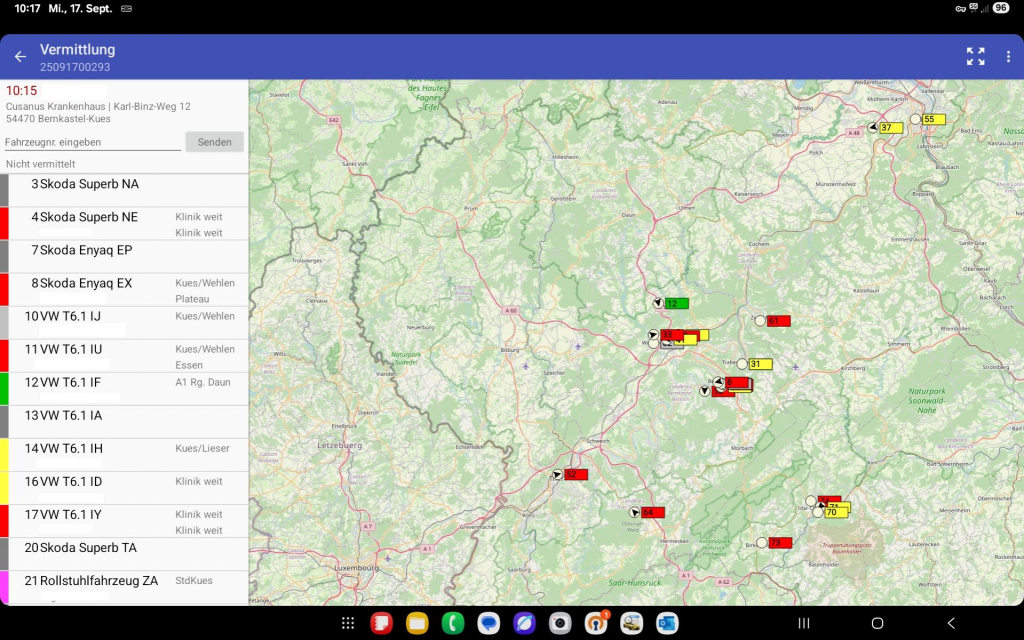Toggle fullscreen map view icon
This screenshot has width=1024, height=640.
[975, 57]
